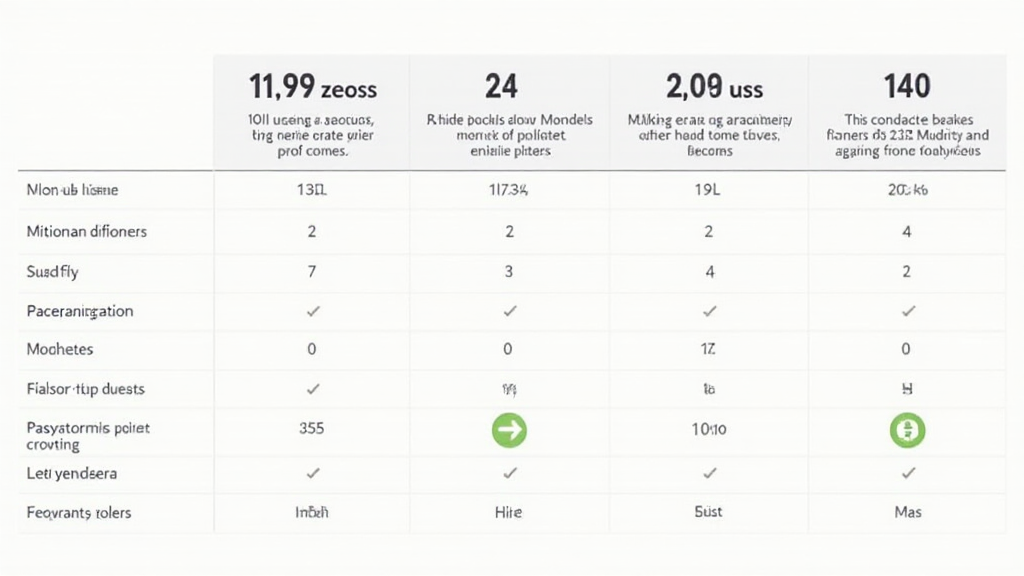This screenshot has height=576, width=1024.
Task: Click the Hire link in the bottom row
Action: 509,512
